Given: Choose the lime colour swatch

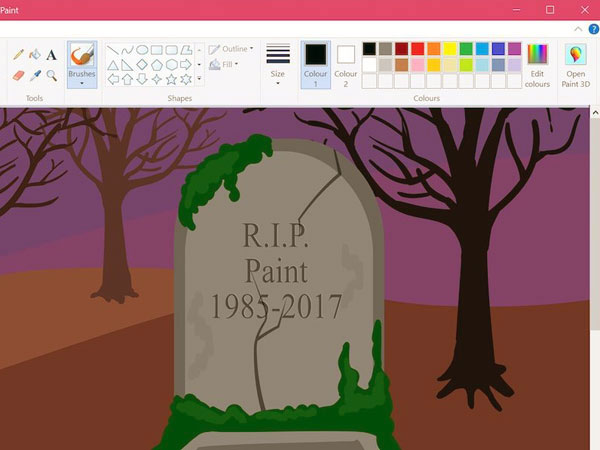Looking at the screenshot, I should coord(466,65).
